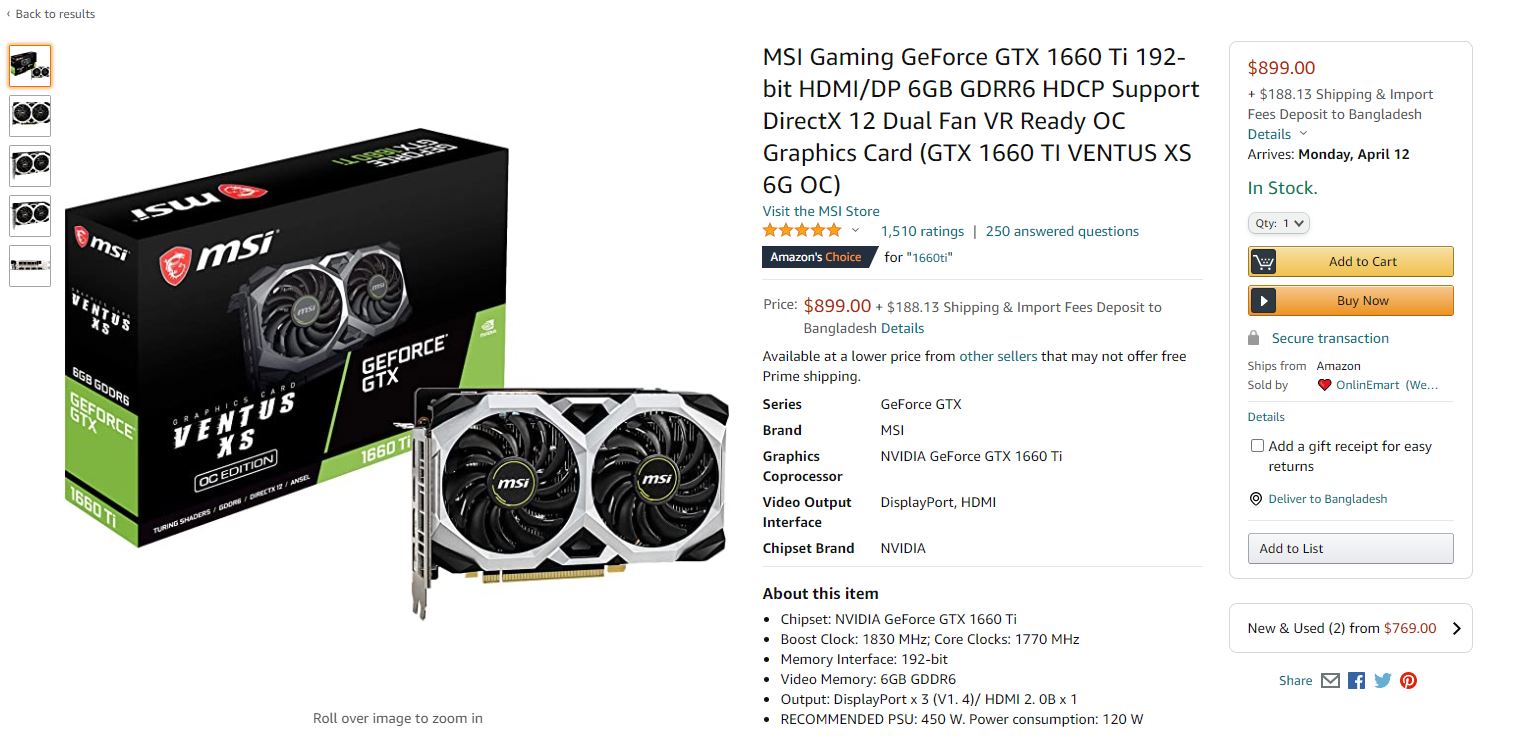Screen dimensions: 1538x742
Task: Visit the MSI Store link
Action: (821, 211)
